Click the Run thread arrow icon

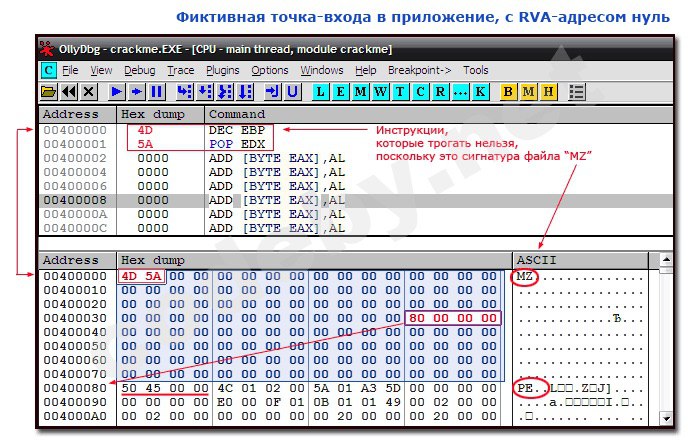[x=136, y=92]
